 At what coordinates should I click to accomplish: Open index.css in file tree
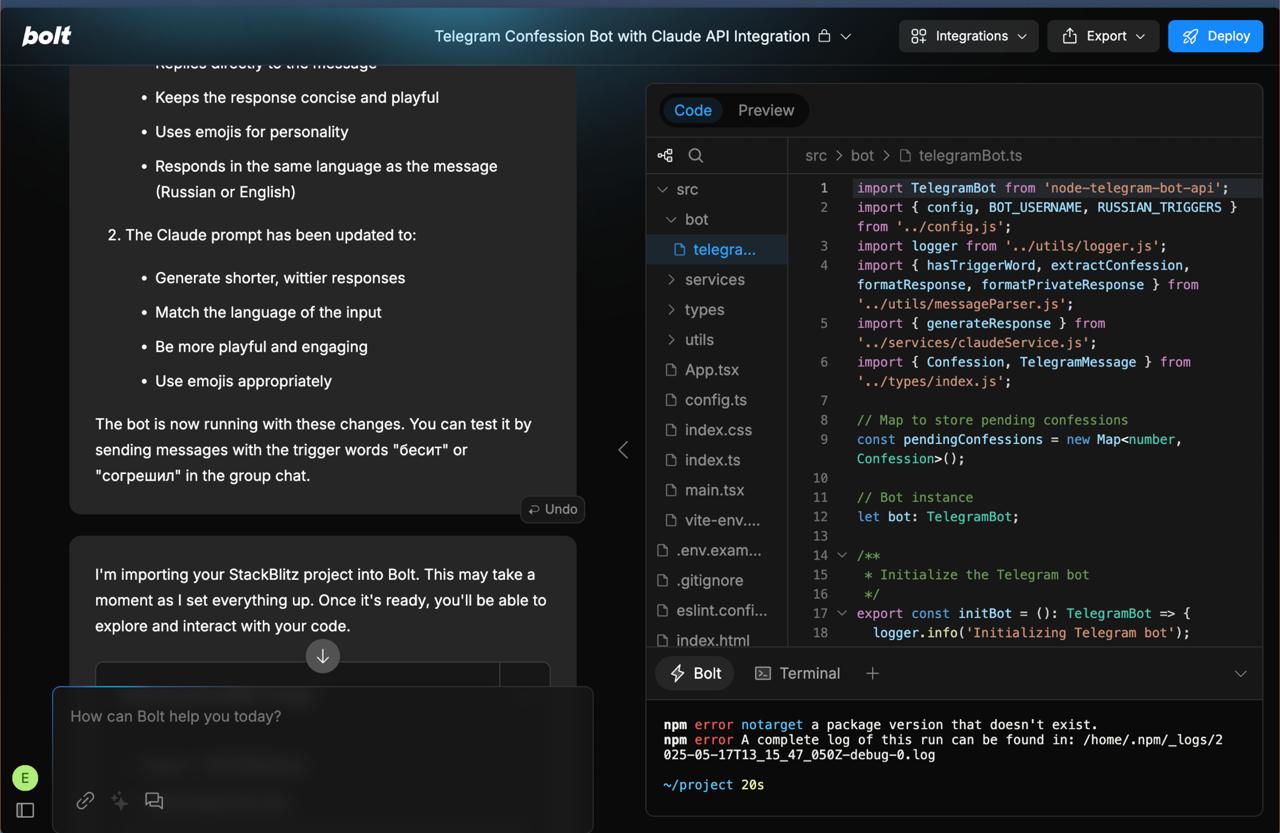(717, 429)
